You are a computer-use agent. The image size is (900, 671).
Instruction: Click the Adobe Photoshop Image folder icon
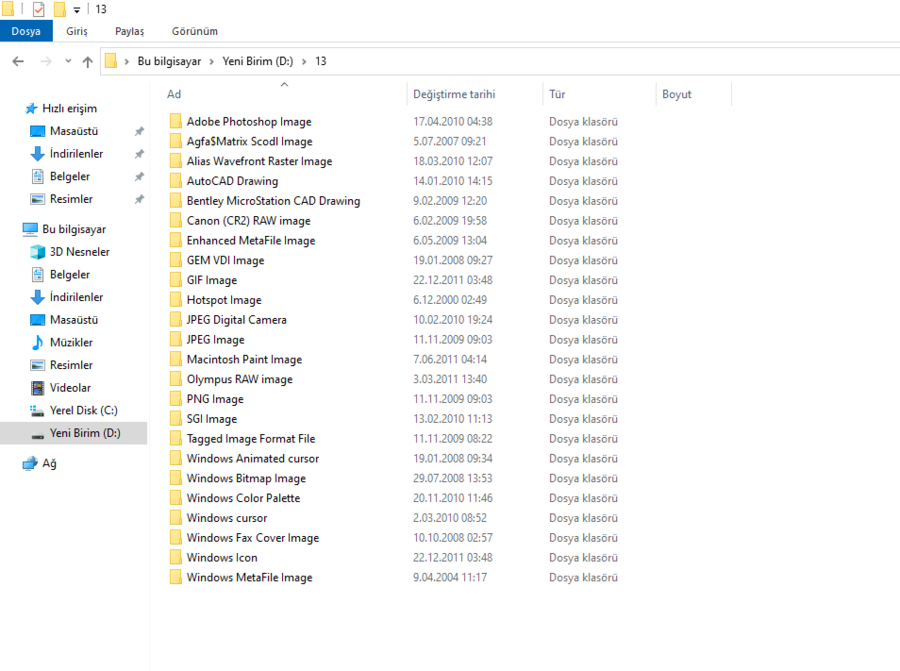point(176,121)
